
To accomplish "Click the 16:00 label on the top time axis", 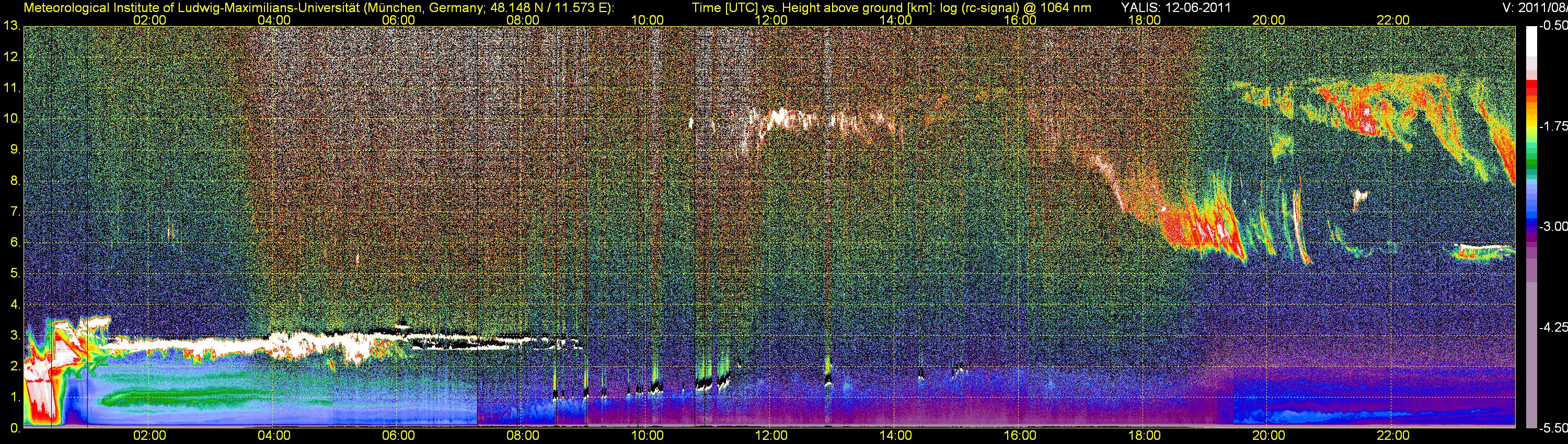I will point(1020,20).
